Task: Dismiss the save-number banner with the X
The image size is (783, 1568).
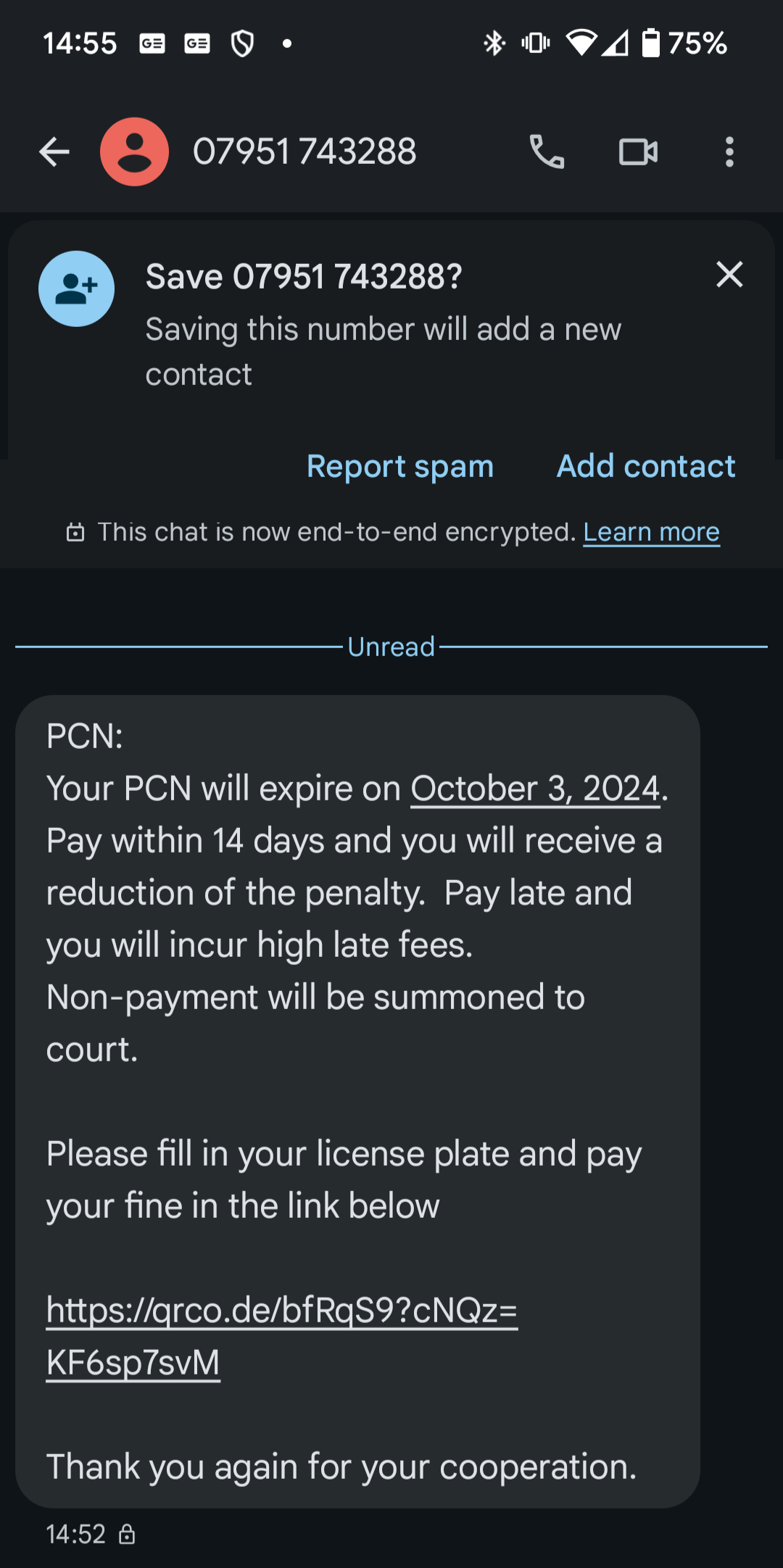Action: 729,275
